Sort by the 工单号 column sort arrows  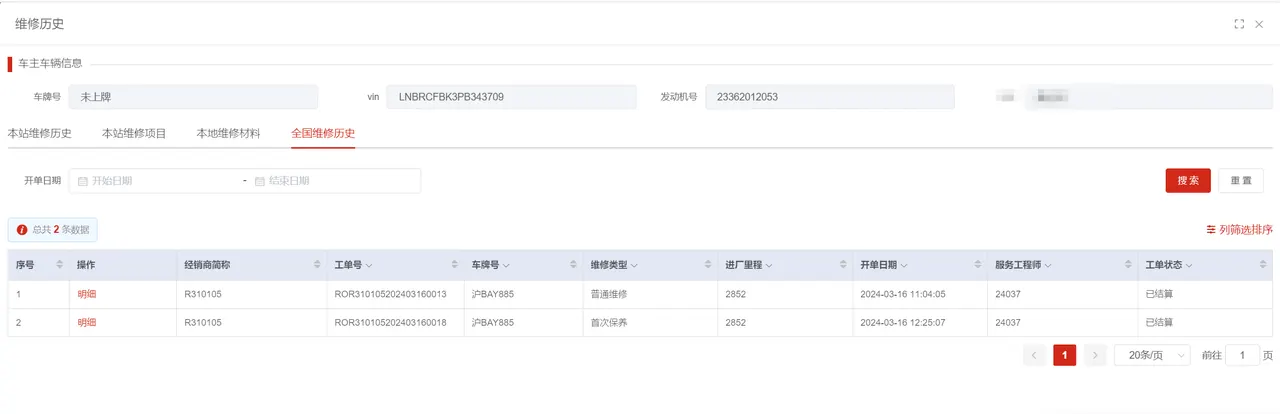[455, 265]
